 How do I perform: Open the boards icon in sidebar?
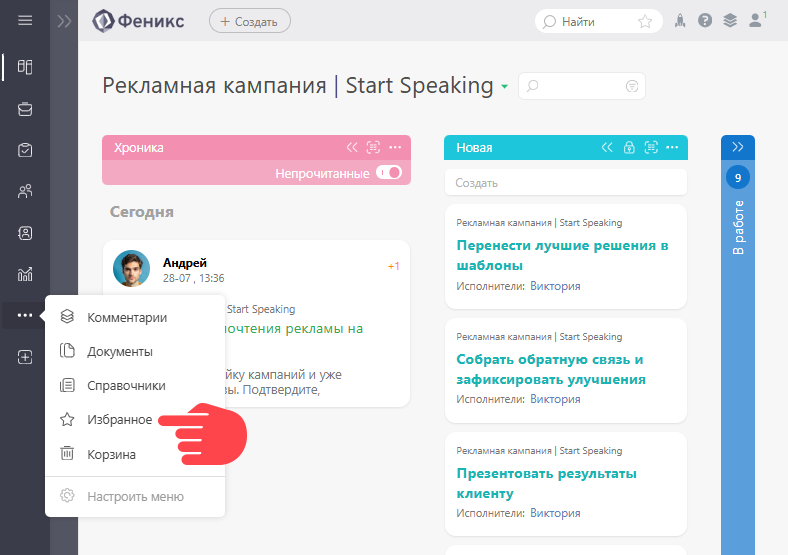pyautogui.click(x=25, y=67)
